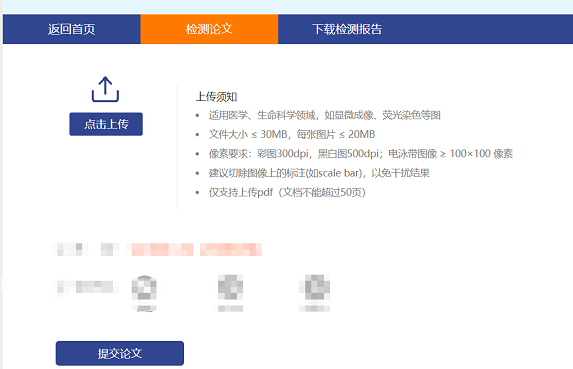Click the second pink blurred text block
The width and height of the screenshot is (573, 369).
pyautogui.click(x=231, y=250)
